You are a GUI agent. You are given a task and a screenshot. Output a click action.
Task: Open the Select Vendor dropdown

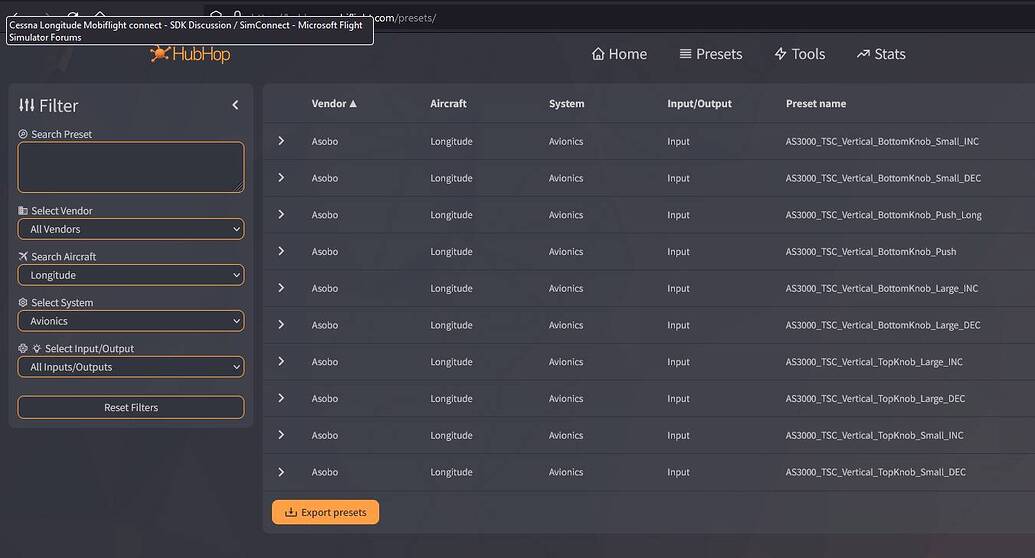131,229
